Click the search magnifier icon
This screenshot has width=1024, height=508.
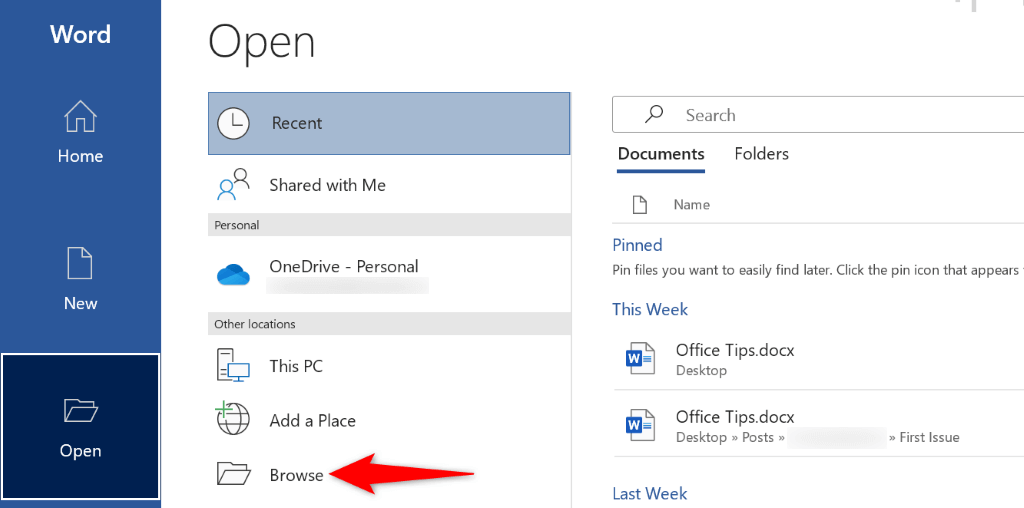tap(654, 115)
